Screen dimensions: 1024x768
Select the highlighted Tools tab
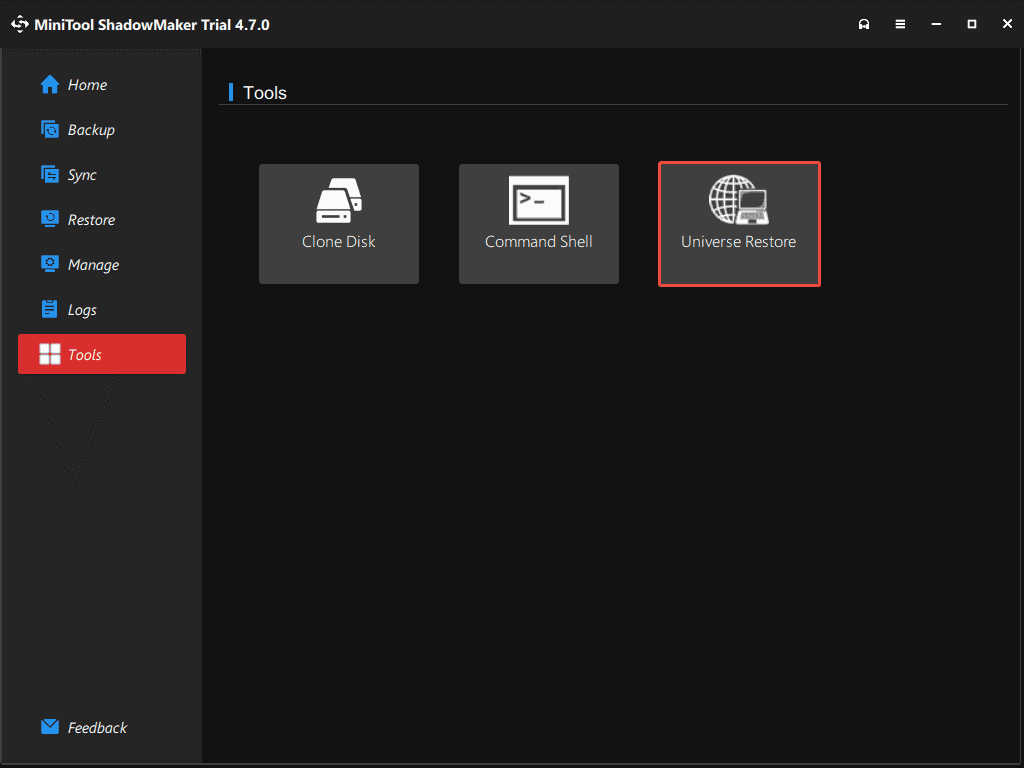(101, 354)
